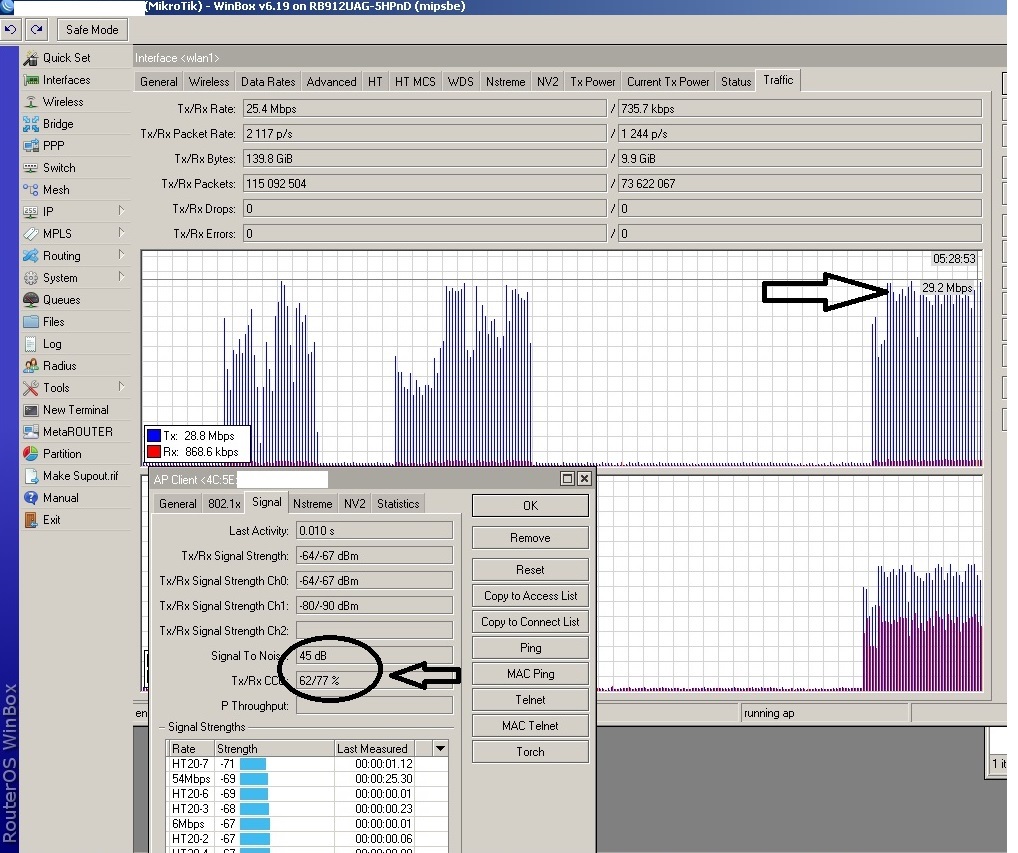This screenshot has height=853, width=1018.
Task: Click the Last Activity field
Action: [375, 530]
